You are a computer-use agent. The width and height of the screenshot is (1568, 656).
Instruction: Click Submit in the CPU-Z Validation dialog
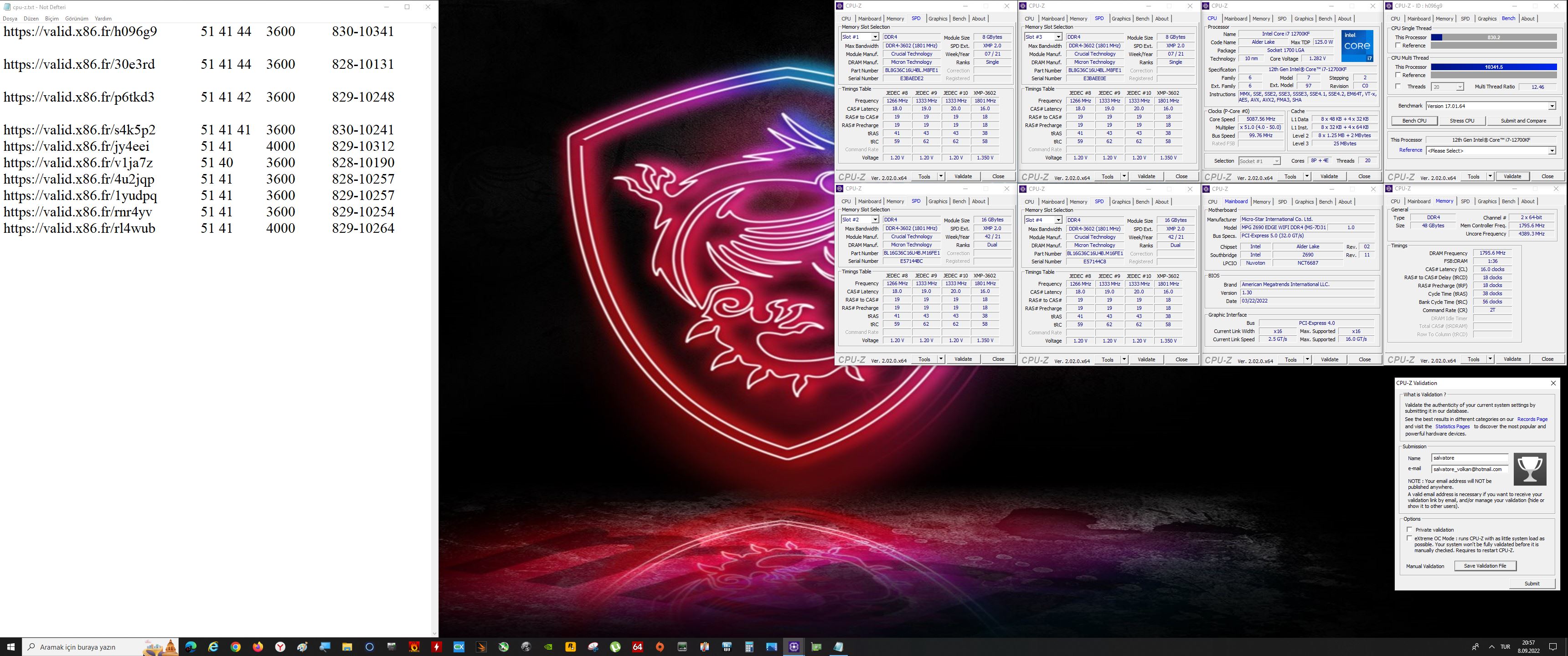tap(1532, 584)
